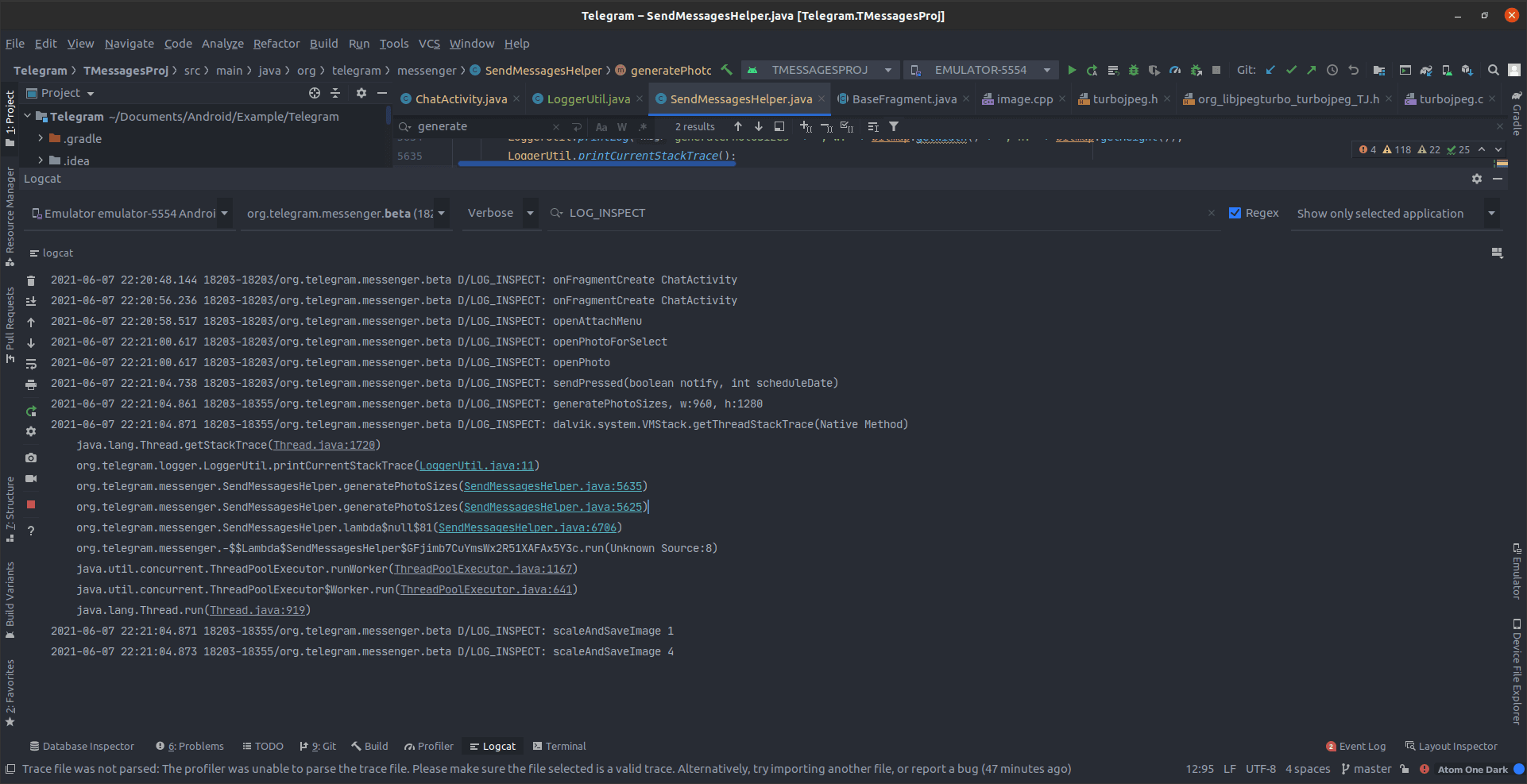This screenshot has width=1527, height=784.
Task: Switch to the Terminal tool window
Action: tap(560, 746)
